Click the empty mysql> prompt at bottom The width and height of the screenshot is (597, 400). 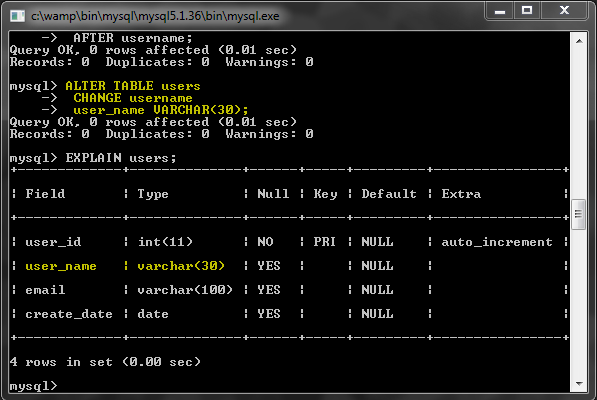click(34, 386)
